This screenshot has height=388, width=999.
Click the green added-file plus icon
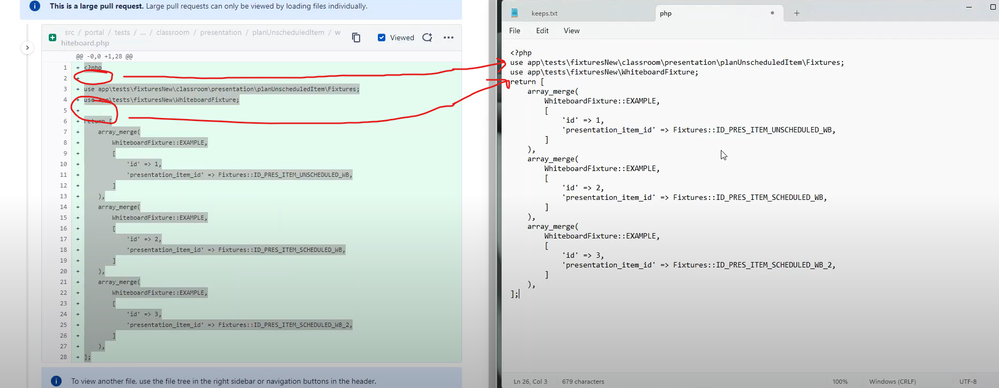click(x=53, y=38)
